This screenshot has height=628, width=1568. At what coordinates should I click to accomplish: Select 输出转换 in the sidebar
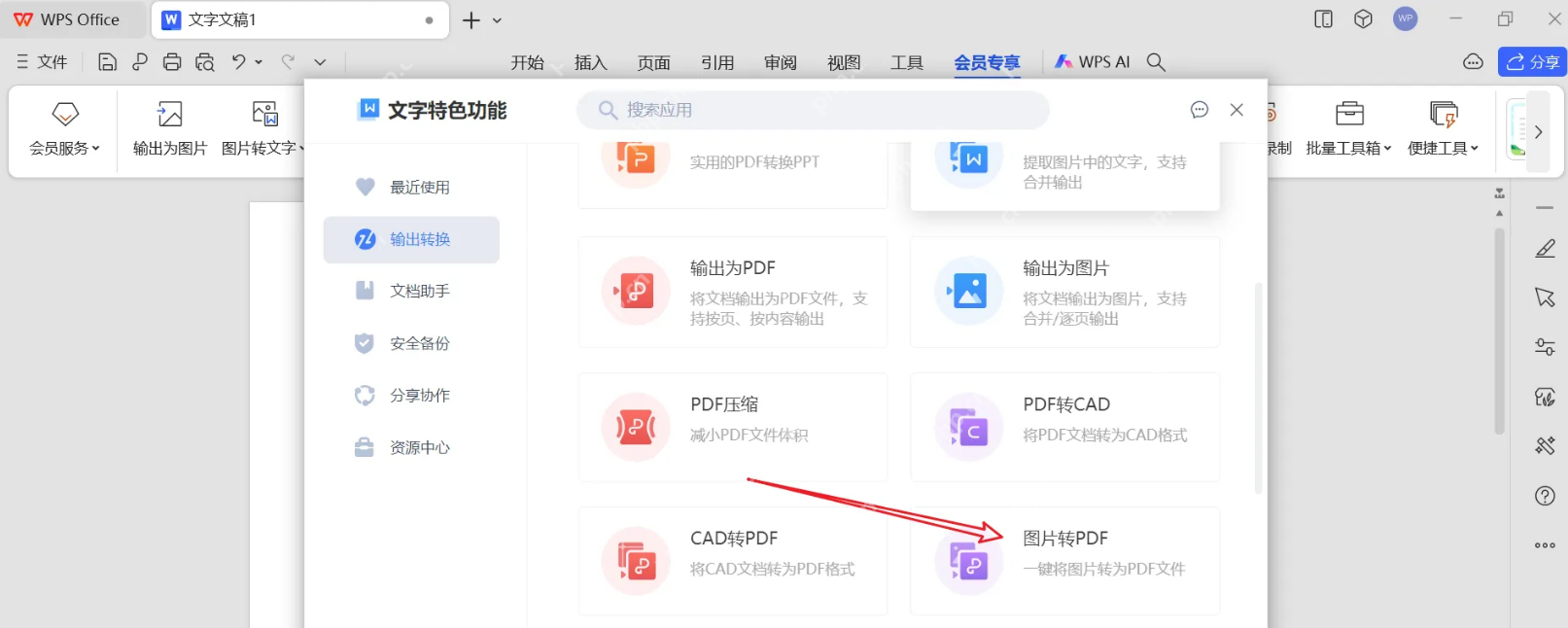pyautogui.click(x=411, y=239)
